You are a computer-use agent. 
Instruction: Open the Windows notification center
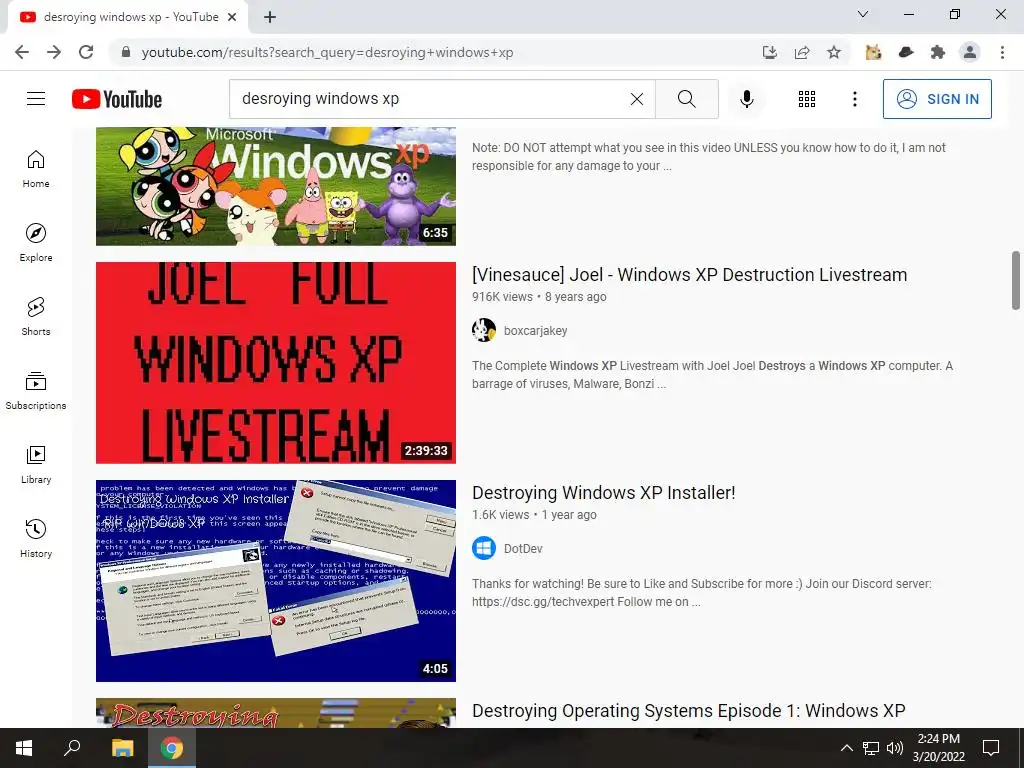[x=991, y=748]
